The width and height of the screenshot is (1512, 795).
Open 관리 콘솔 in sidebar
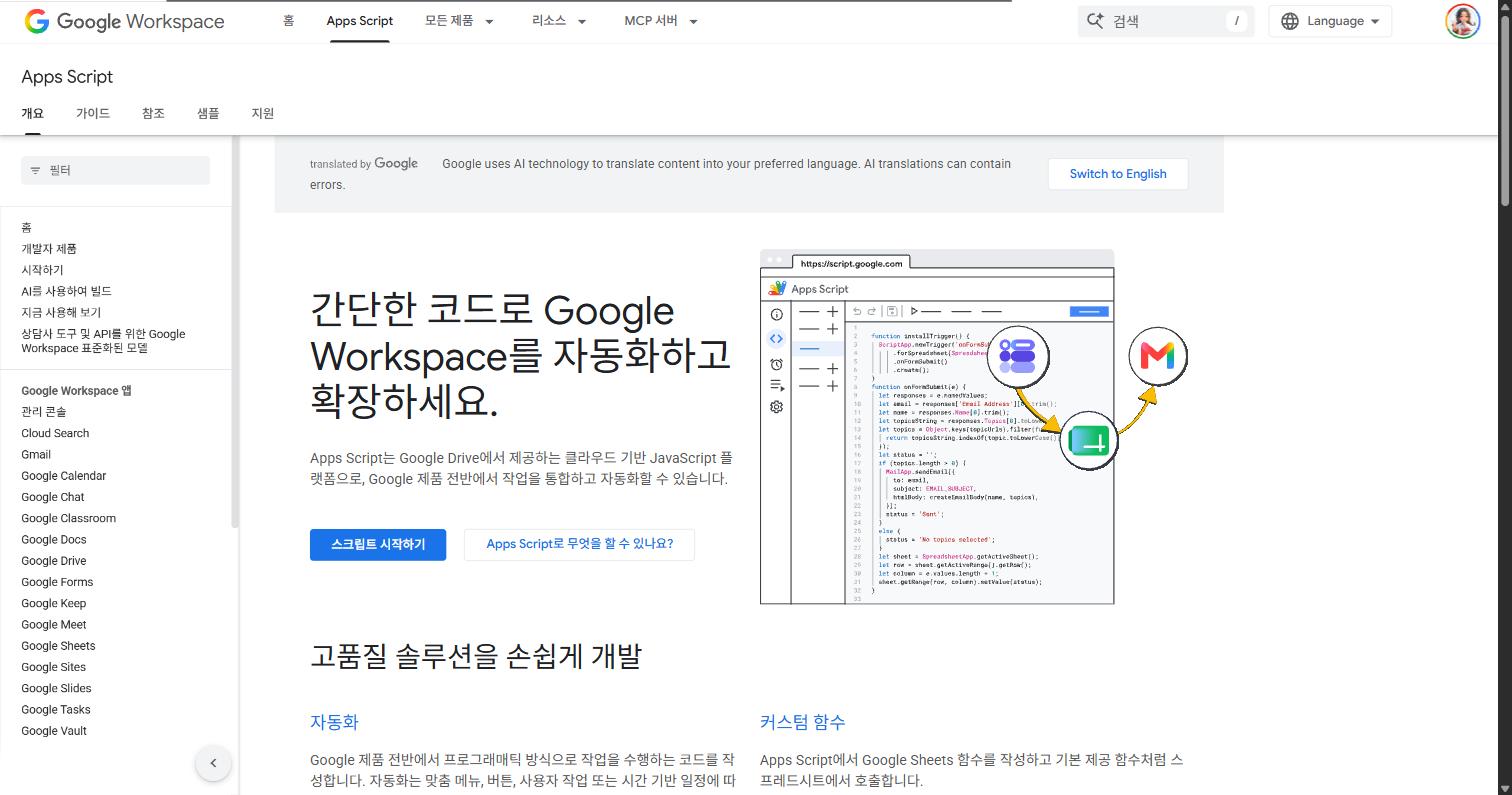pos(44,412)
